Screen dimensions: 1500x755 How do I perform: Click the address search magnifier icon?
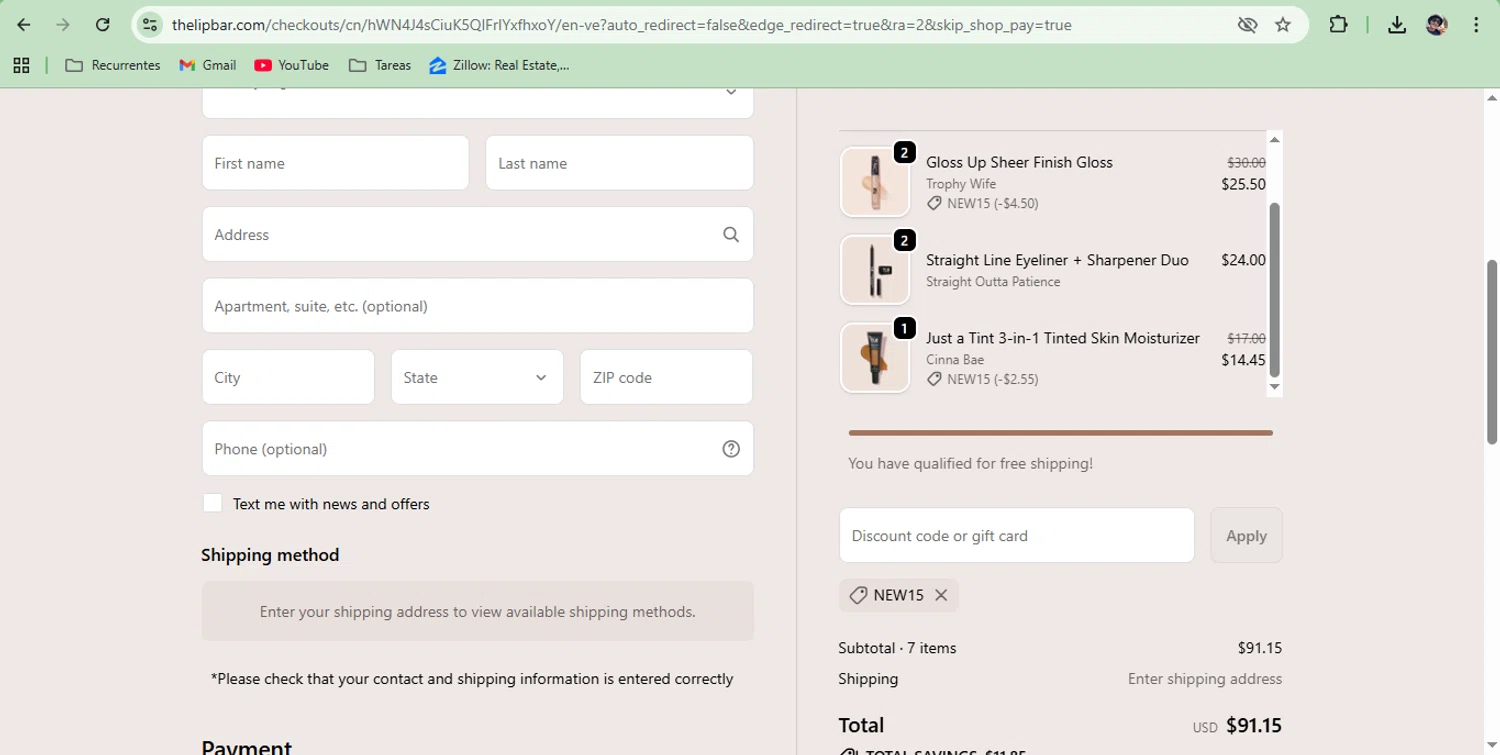(731, 234)
